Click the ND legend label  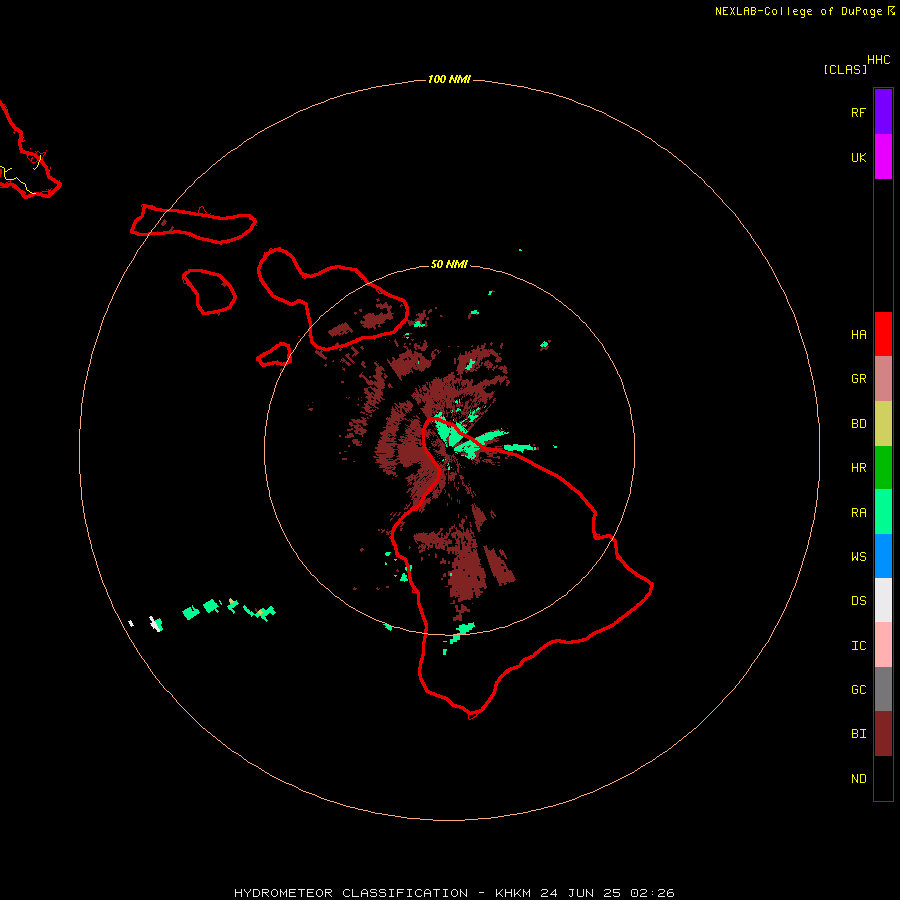[x=858, y=778]
